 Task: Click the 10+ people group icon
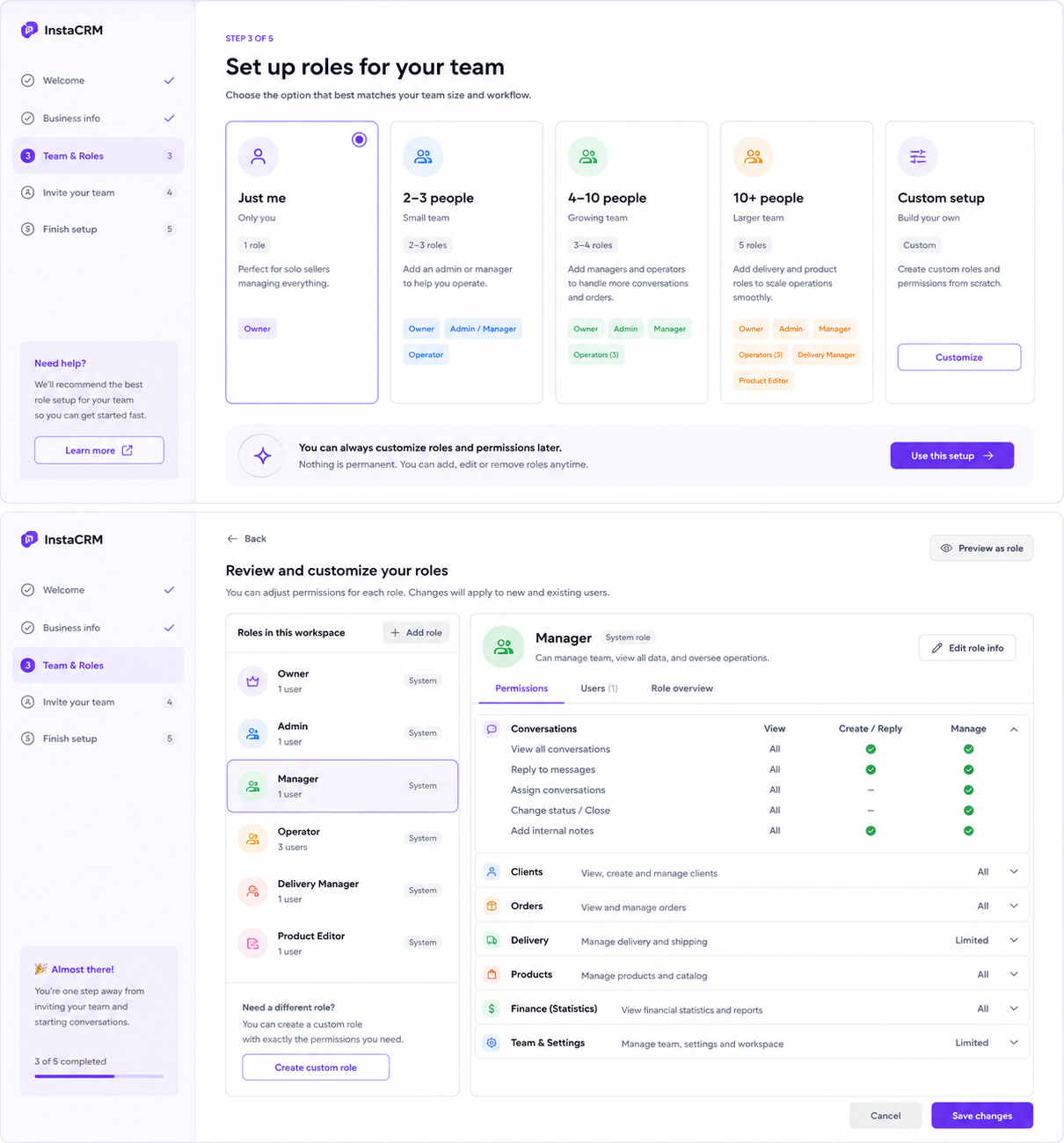(x=753, y=157)
